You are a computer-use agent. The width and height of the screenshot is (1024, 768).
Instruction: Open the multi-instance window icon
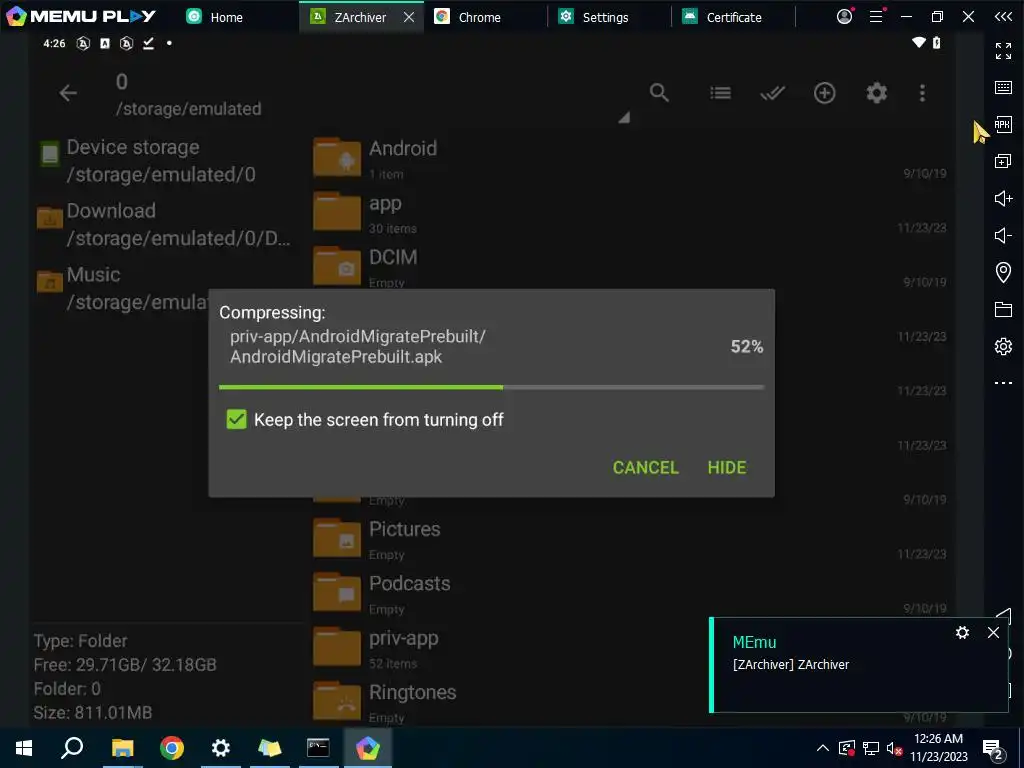1003,161
